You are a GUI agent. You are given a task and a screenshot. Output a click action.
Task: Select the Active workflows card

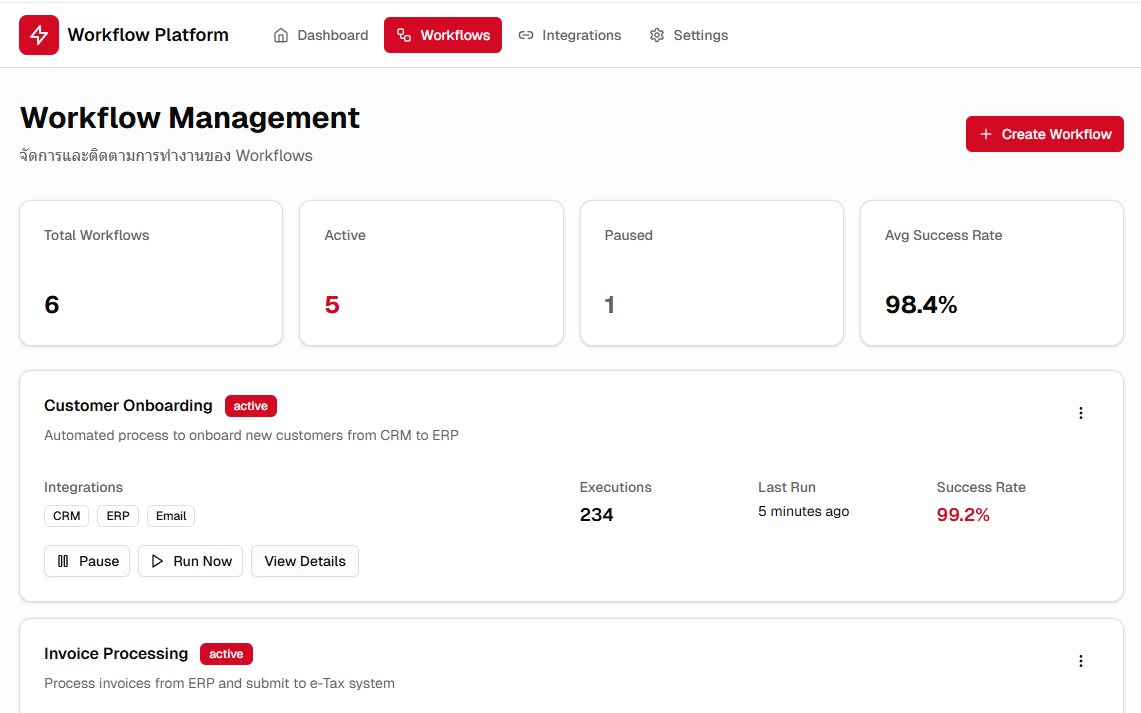(x=432, y=273)
